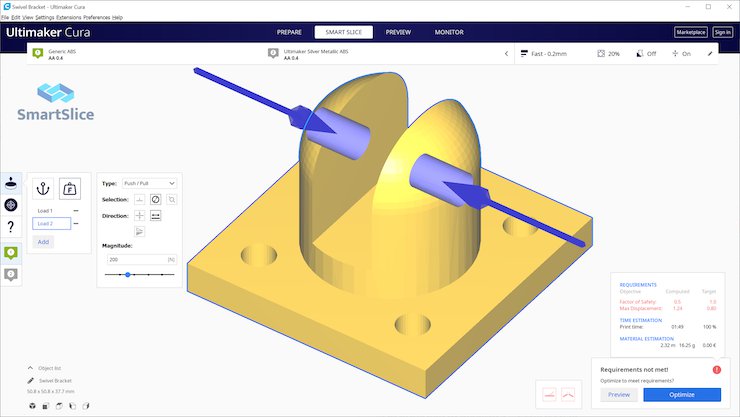The width and height of the screenshot is (740, 417).
Task: Click the SmartSlice logo
Action: [56, 102]
